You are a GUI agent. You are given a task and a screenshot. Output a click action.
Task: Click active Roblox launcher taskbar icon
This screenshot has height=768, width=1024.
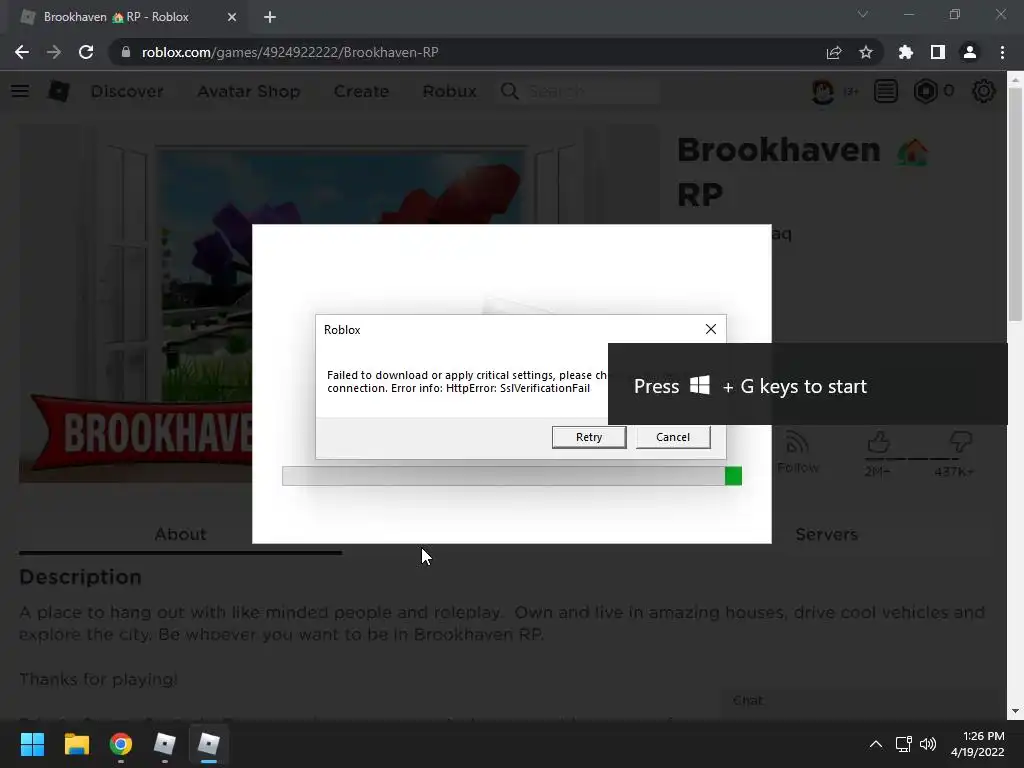point(209,744)
